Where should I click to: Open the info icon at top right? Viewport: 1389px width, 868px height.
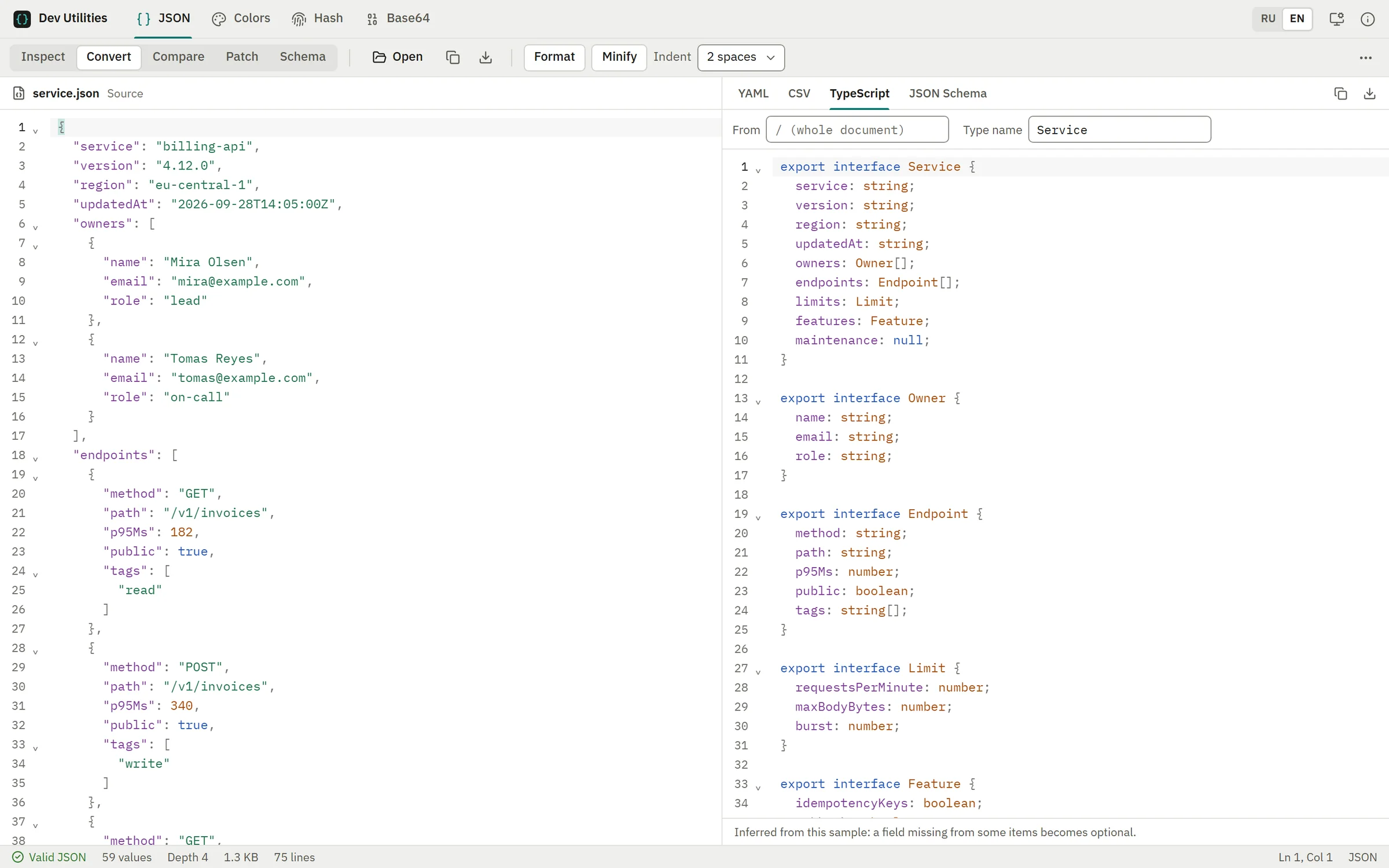click(1368, 19)
